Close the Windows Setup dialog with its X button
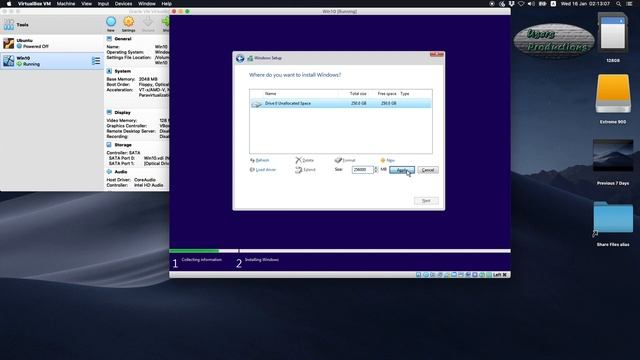Viewport: 640px width, 360px height. [x=436, y=54]
